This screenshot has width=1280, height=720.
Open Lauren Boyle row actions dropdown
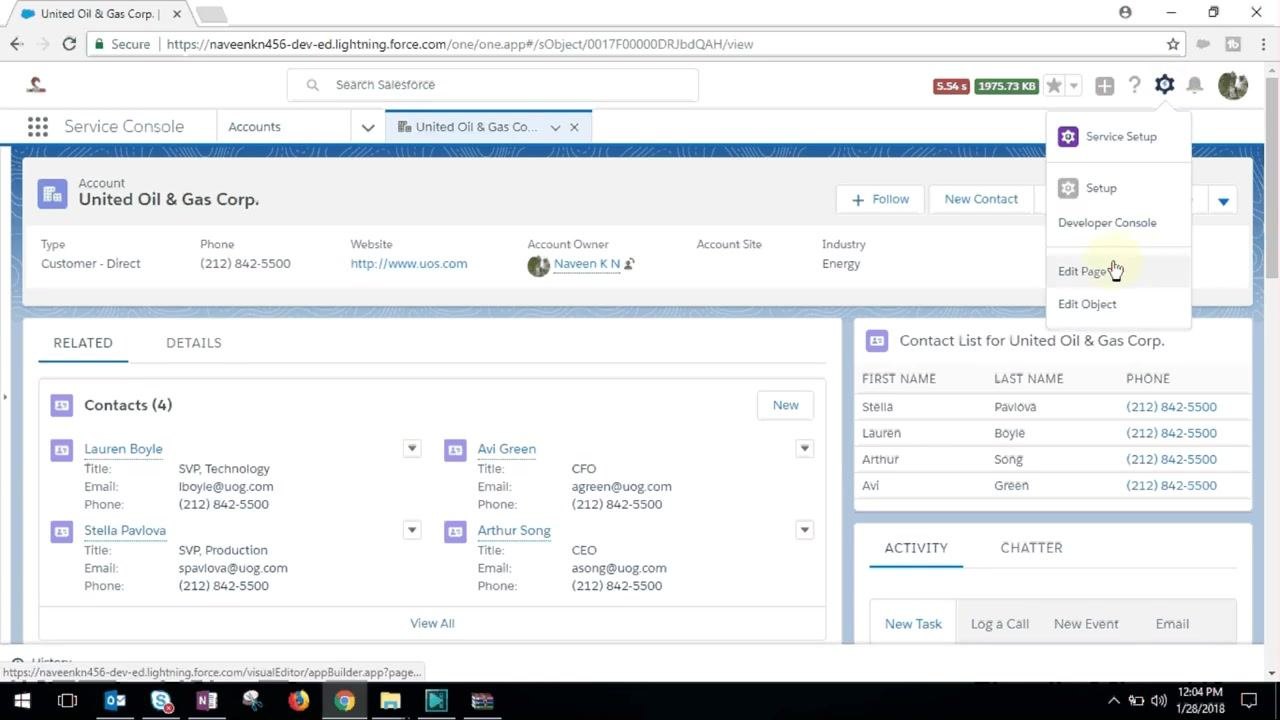(x=411, y=448)
